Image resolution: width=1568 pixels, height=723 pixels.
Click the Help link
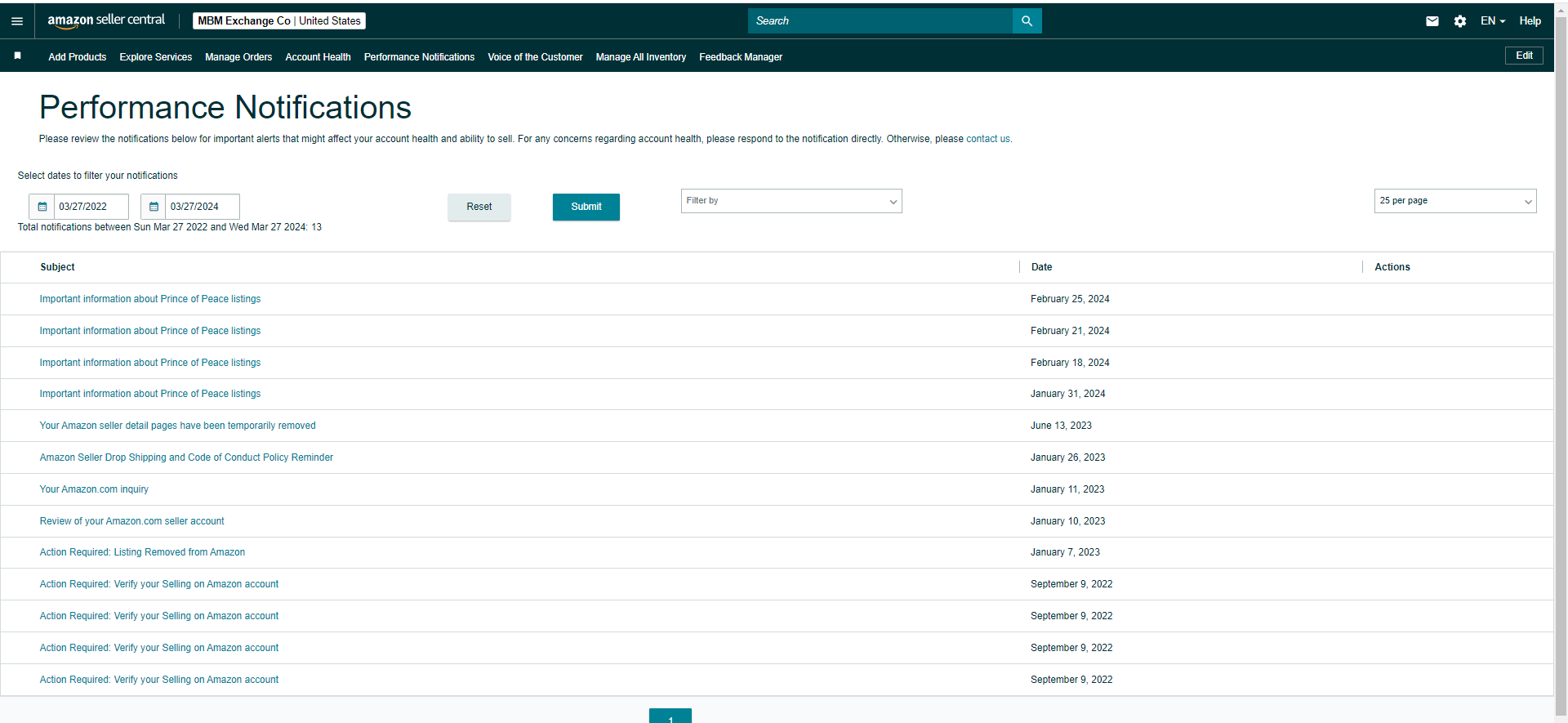(x=1530, y=21)
